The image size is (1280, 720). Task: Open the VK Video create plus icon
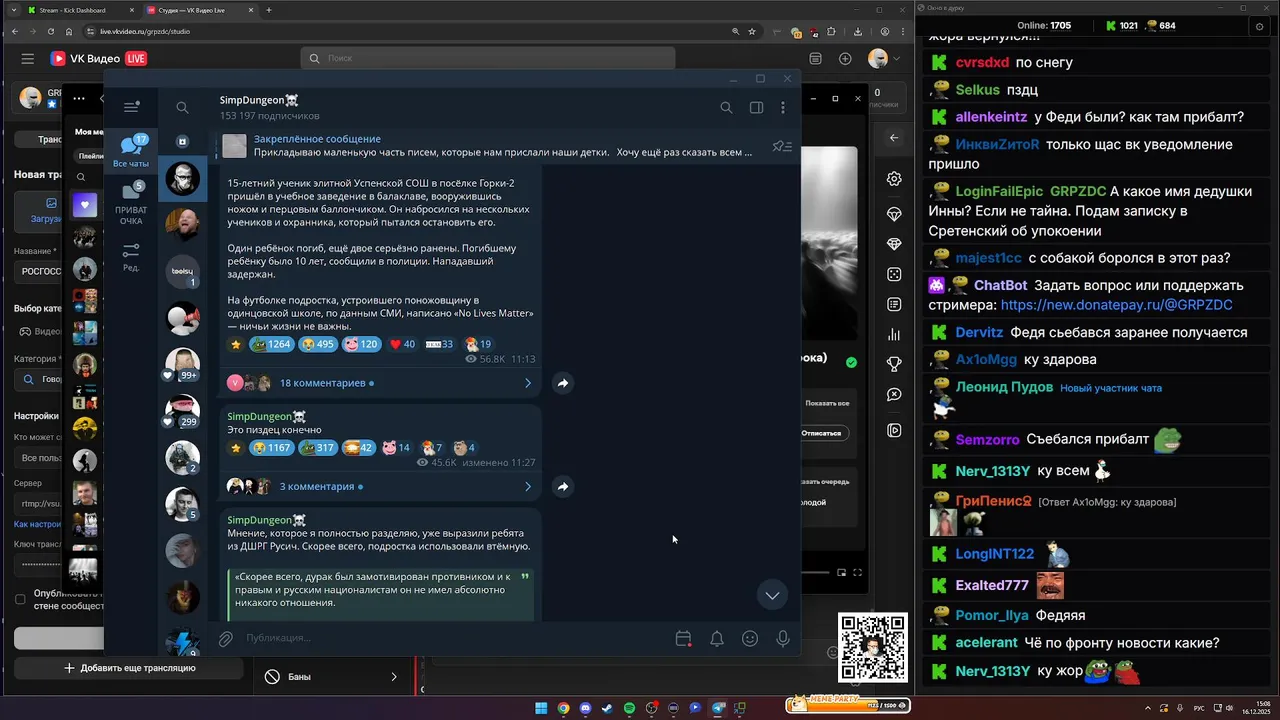845,59
